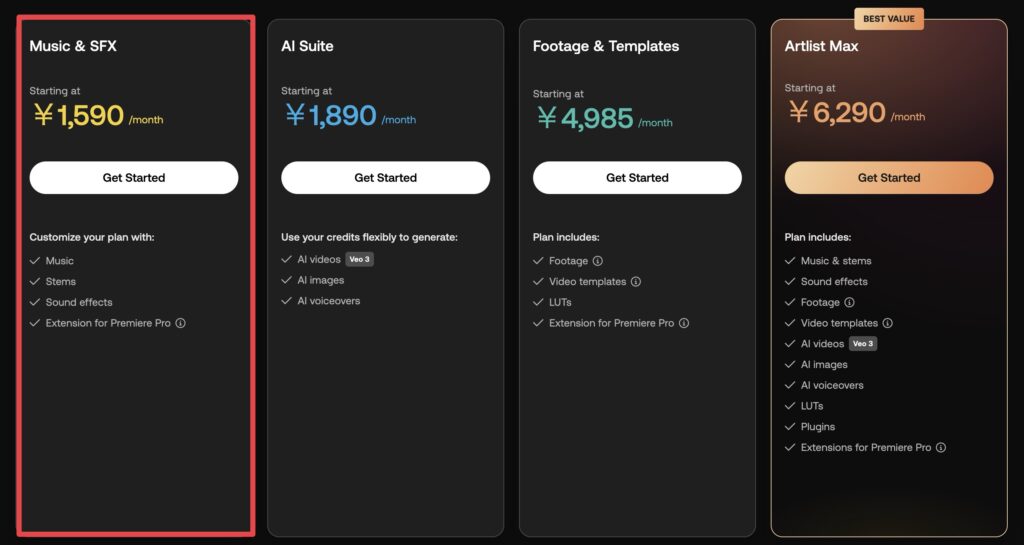Click the BEST VALUE badge above Artlist Max
This screenshot has width=1024, height=545.
click(889, 19)
